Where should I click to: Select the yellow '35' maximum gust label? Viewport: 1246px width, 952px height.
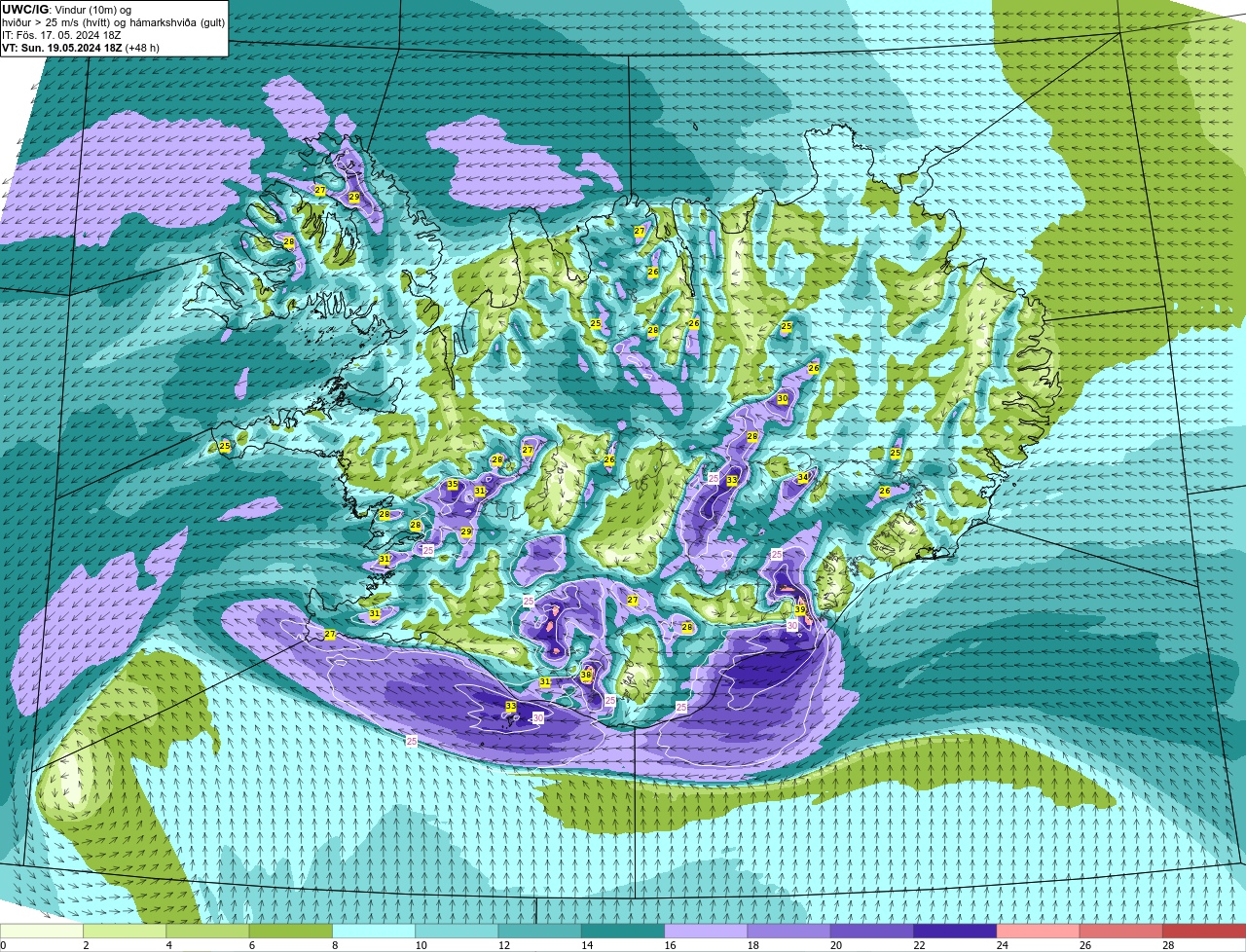coord(453,485)
